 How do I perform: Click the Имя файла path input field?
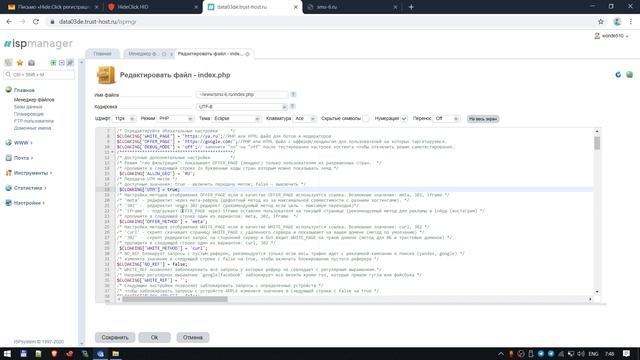[x=242, y=94]
